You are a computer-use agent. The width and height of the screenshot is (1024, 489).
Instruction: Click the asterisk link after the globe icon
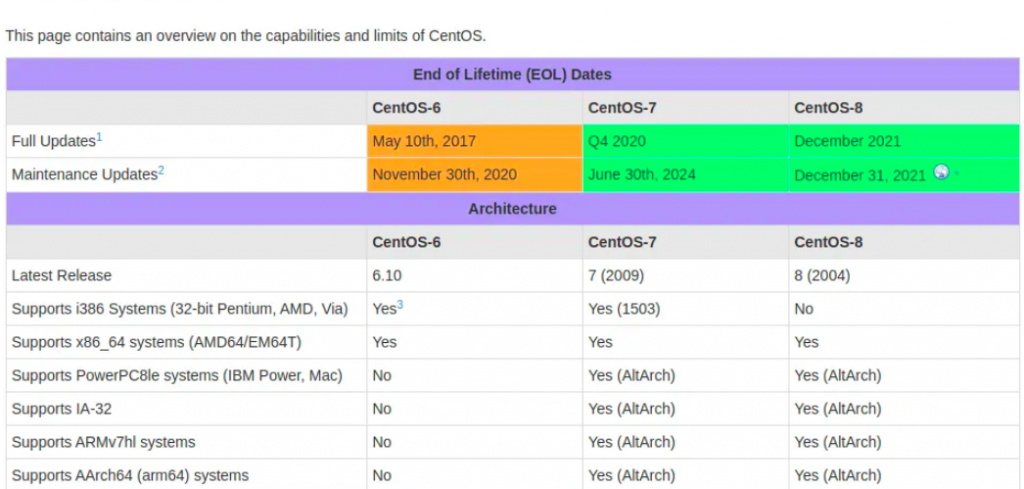click(957, 175)
